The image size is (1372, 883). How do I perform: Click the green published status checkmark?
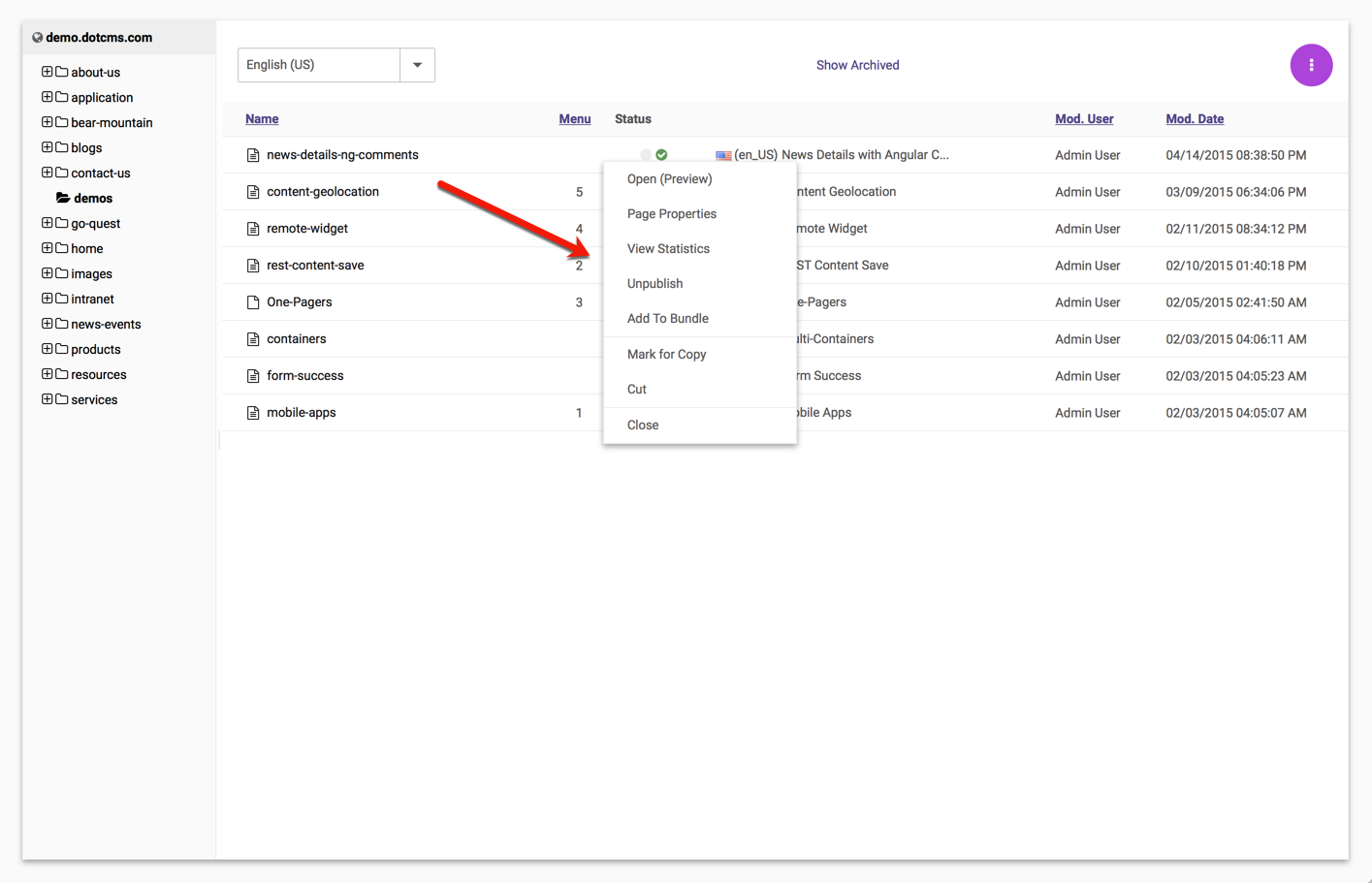click(x=661, y=155)
